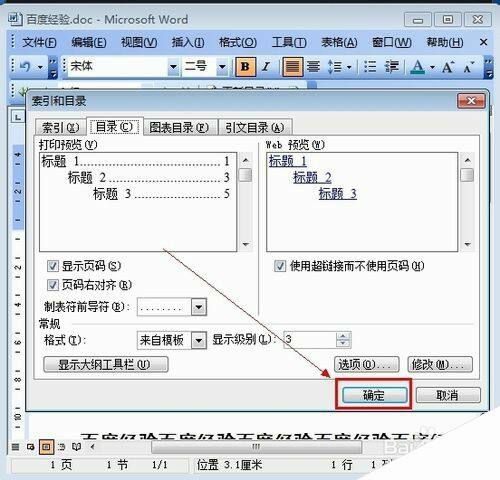Image resolution: width=500 pixels, height=480 pixels.
Task: Close document with menu bar X icon
Action: [483, 42]
